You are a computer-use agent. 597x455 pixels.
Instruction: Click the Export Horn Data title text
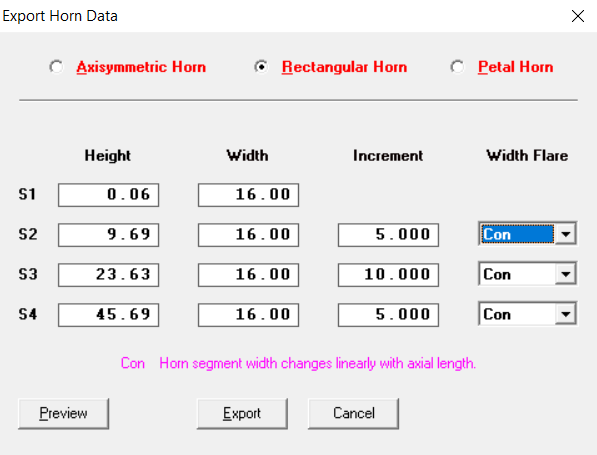60,16
